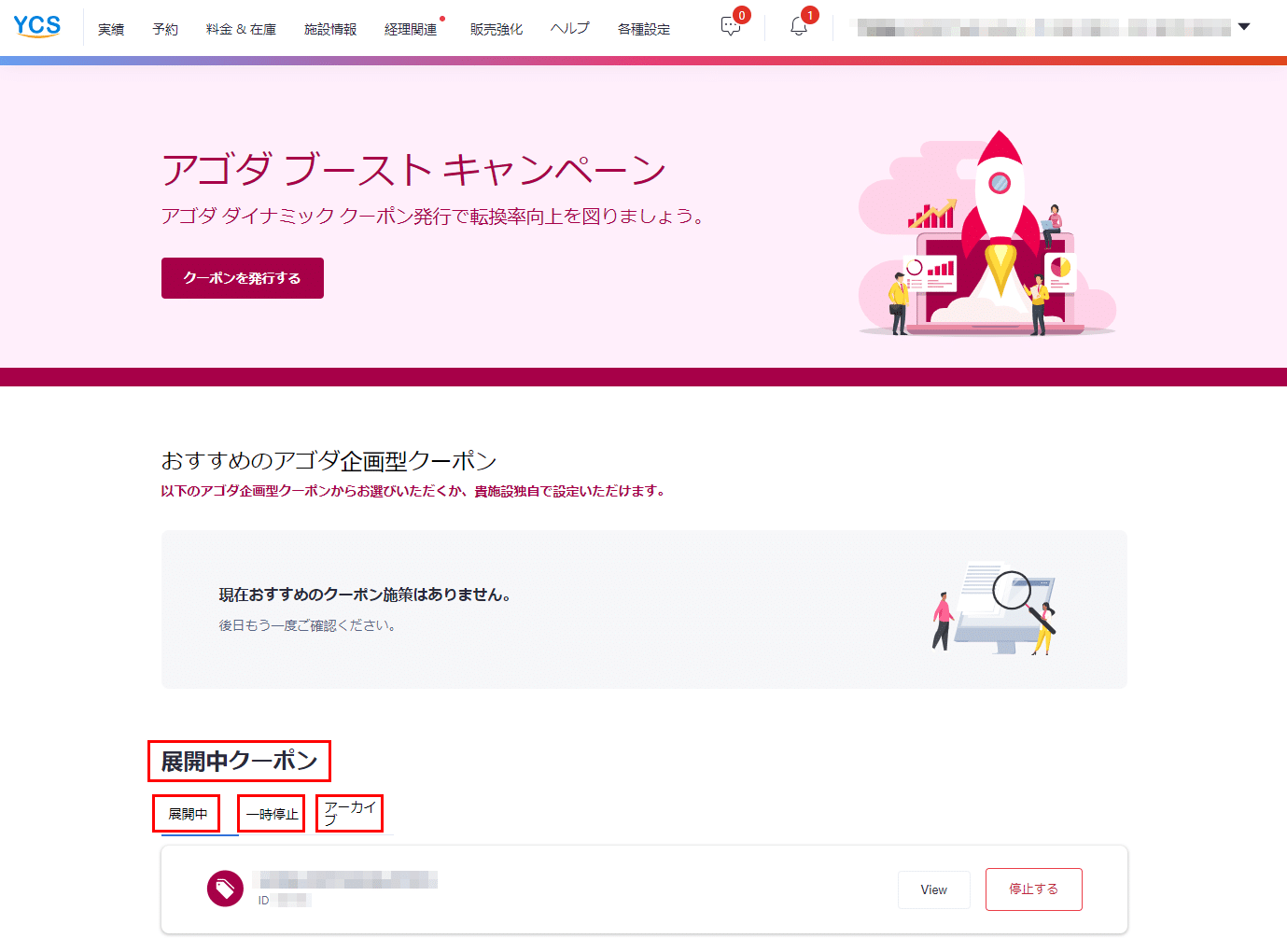The width and height of the screenshot is (1287, 952).
Task: Click the rocket campaign illustration
Action: click(x=987, y=233)
